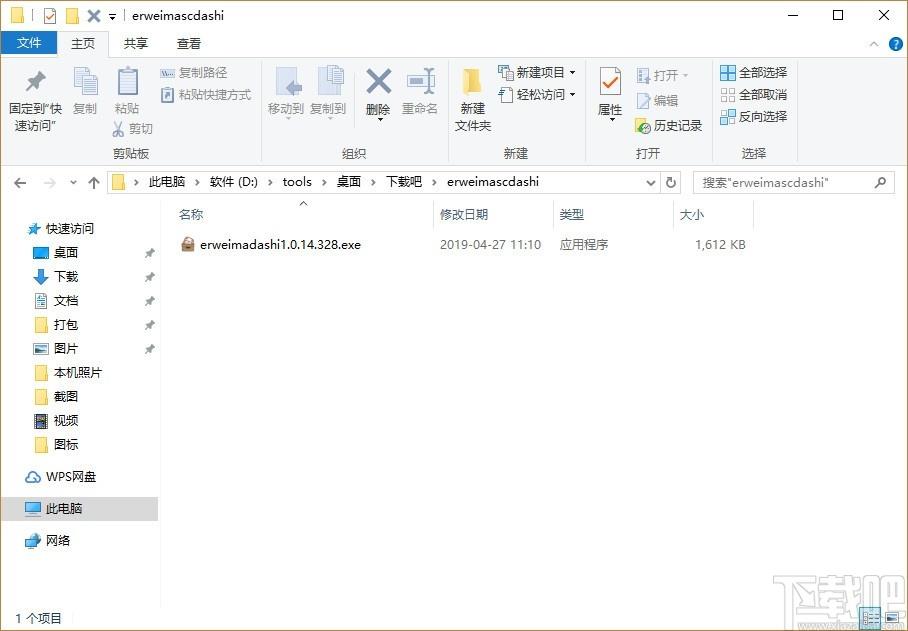Click Select none in ribbon

coord(753,94)
